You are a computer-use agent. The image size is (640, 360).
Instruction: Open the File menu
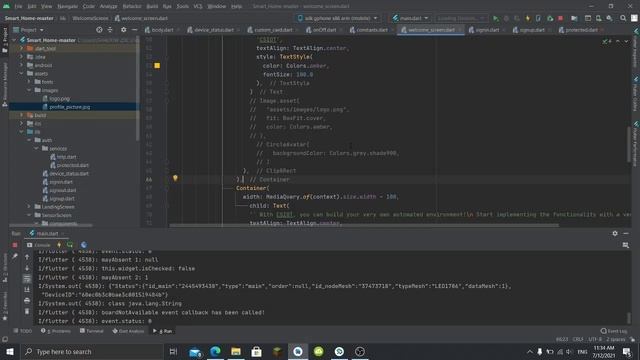click(19, 6)
